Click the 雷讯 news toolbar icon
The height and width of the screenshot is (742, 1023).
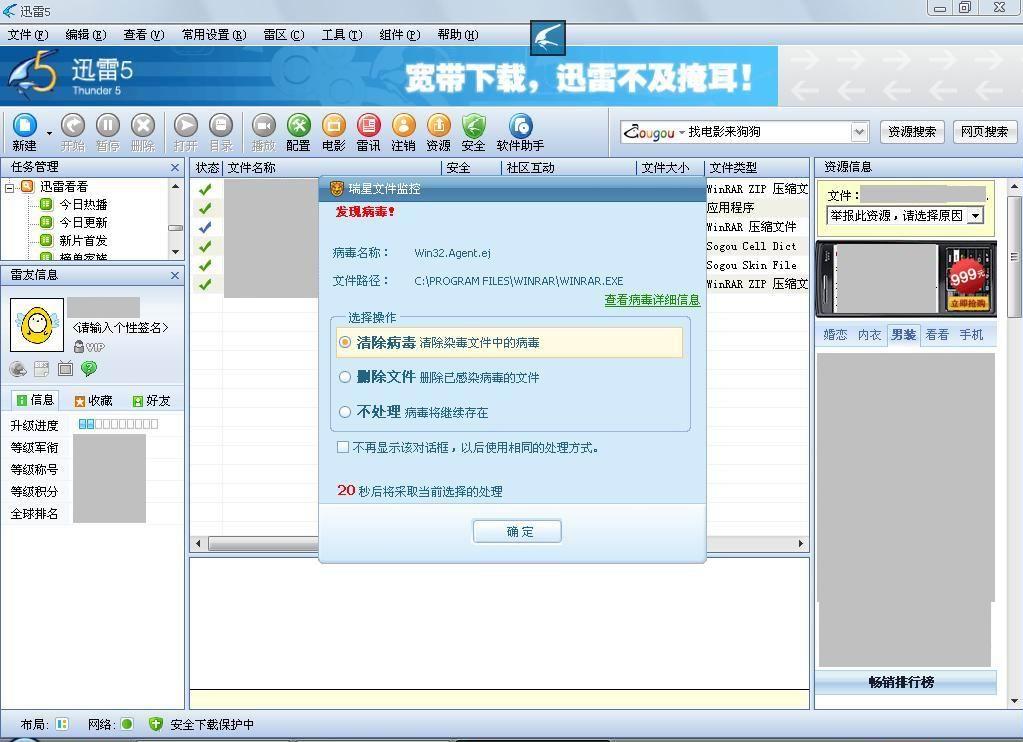(x=369, y=125)
